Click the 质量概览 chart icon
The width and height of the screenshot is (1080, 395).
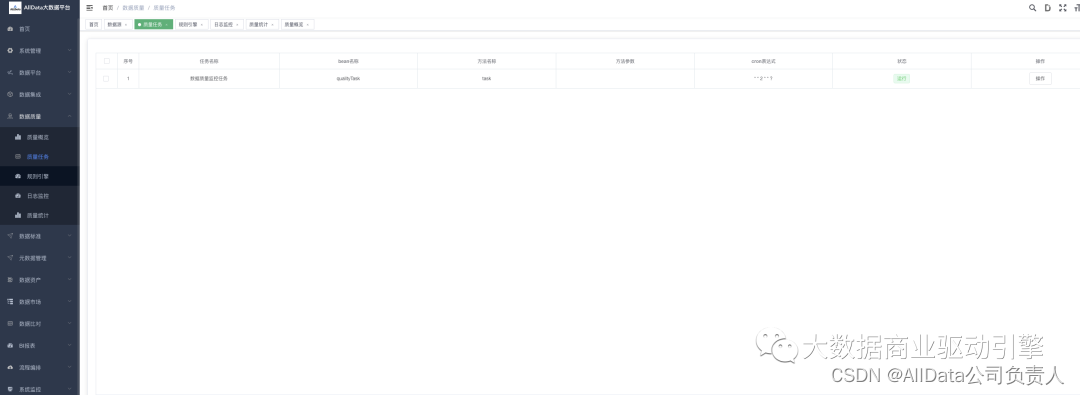[18, 137]
